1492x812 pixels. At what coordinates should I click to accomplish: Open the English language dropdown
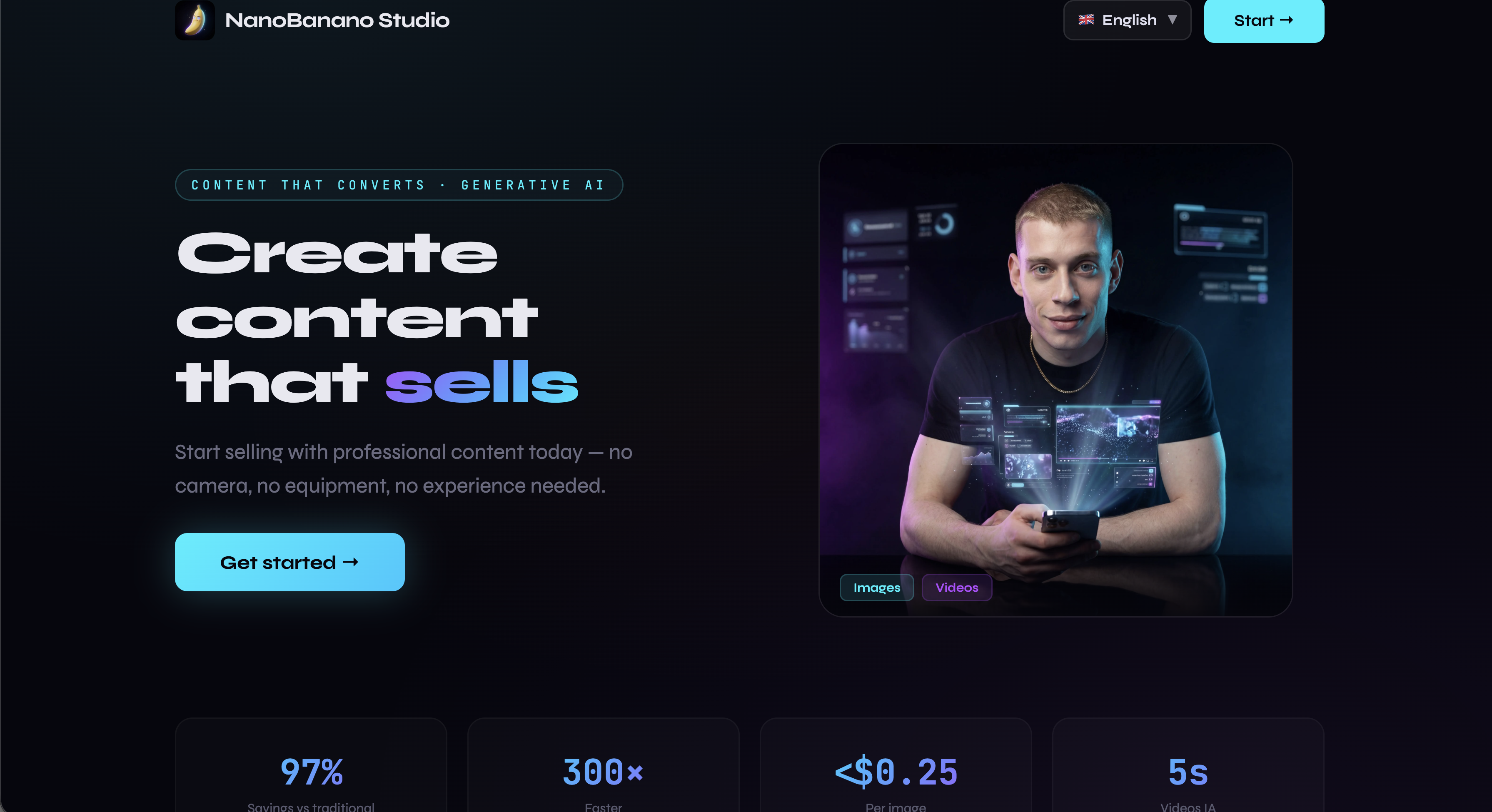pos(1127,20)
